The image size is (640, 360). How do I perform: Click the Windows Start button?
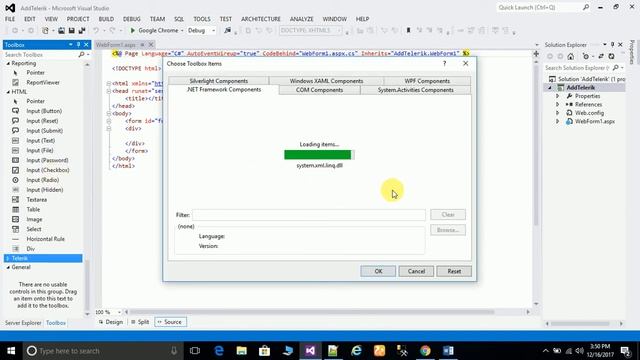(x=11, y=351)
